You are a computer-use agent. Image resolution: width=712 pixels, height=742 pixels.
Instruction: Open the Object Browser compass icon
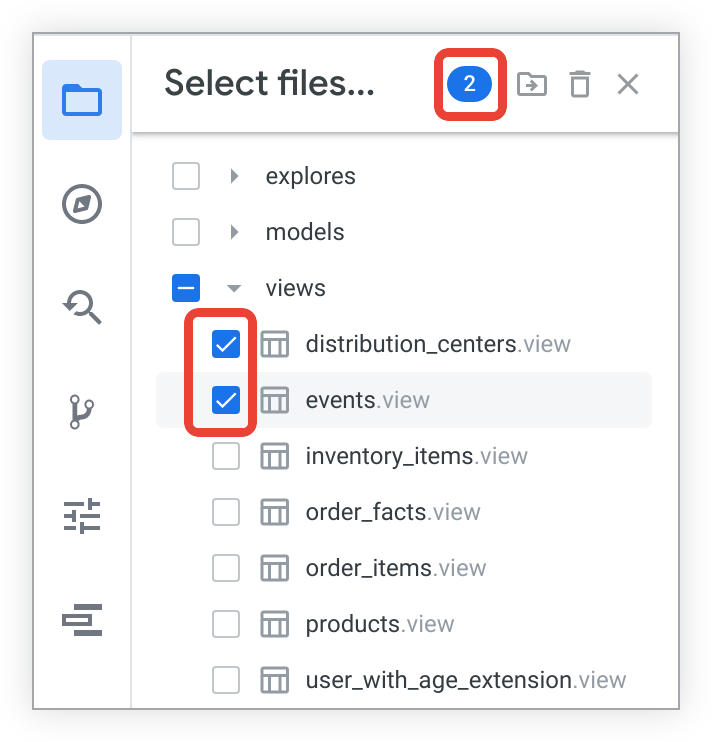click(82, 204)
